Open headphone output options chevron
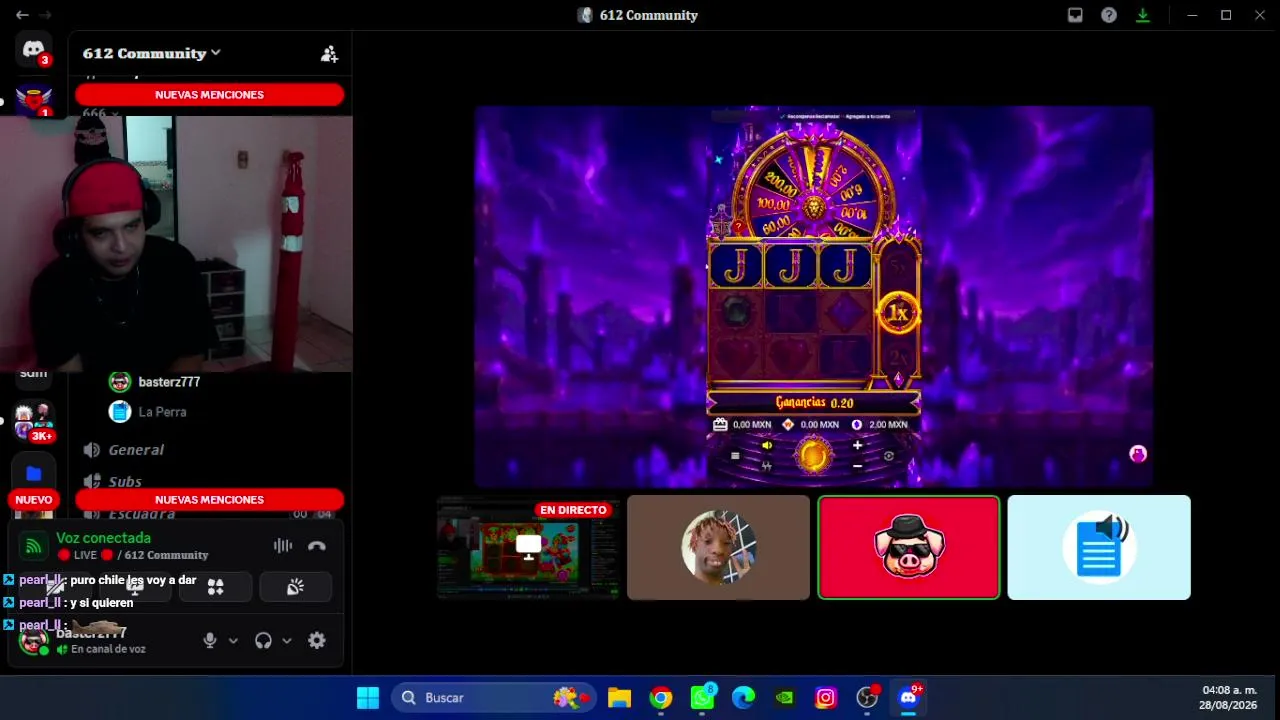 287,641
